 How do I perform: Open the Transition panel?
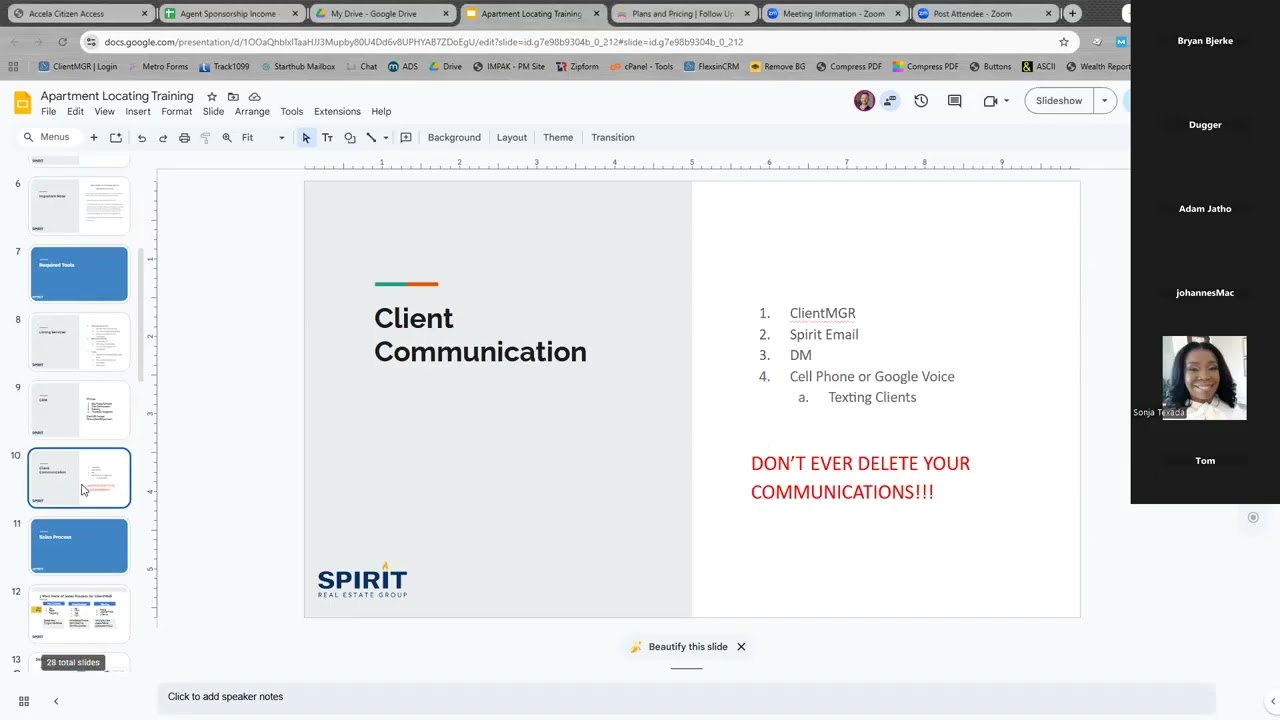tap(613, 138)
